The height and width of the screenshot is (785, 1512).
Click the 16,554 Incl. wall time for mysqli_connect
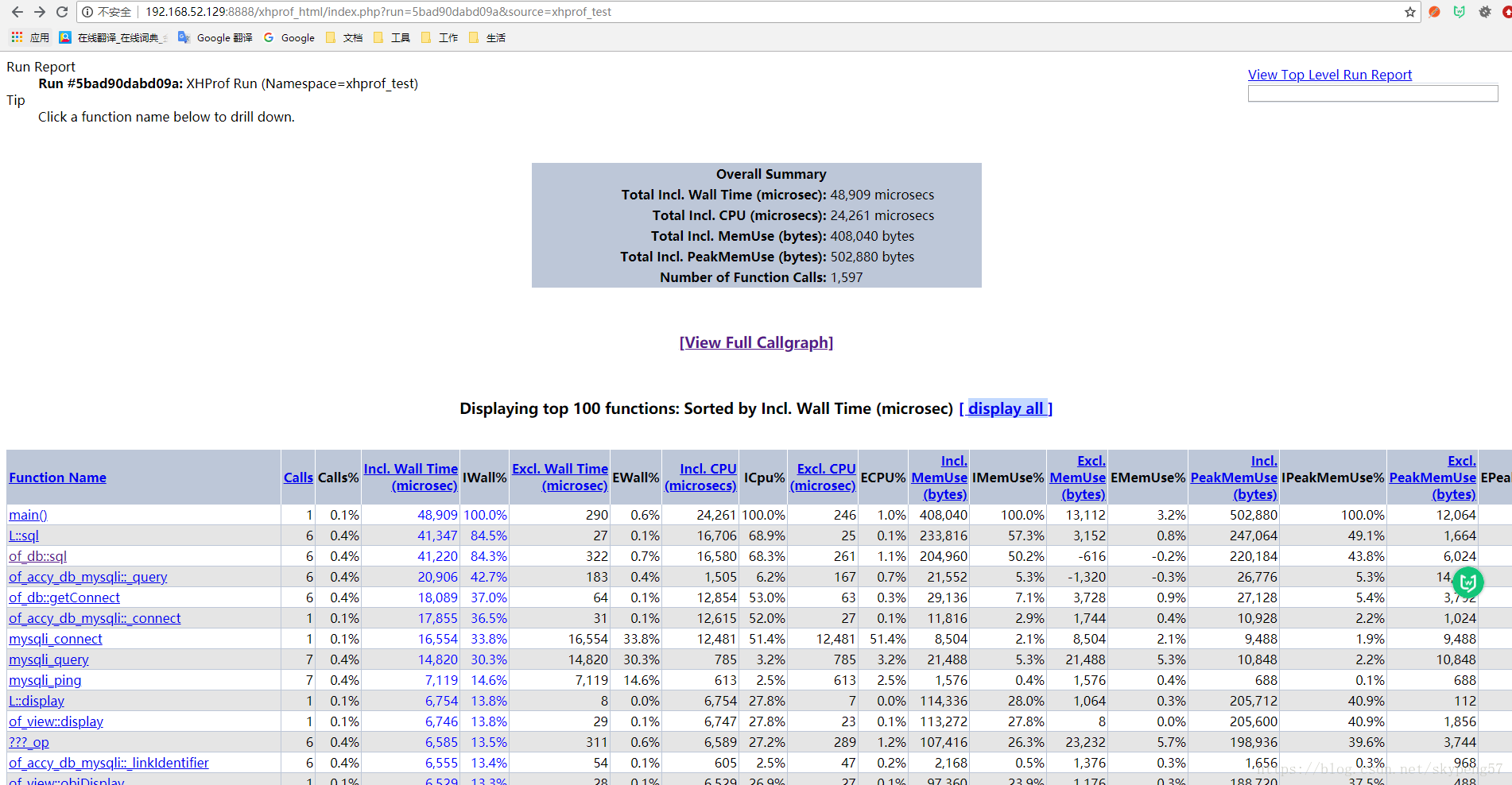(x=437, y=639)
